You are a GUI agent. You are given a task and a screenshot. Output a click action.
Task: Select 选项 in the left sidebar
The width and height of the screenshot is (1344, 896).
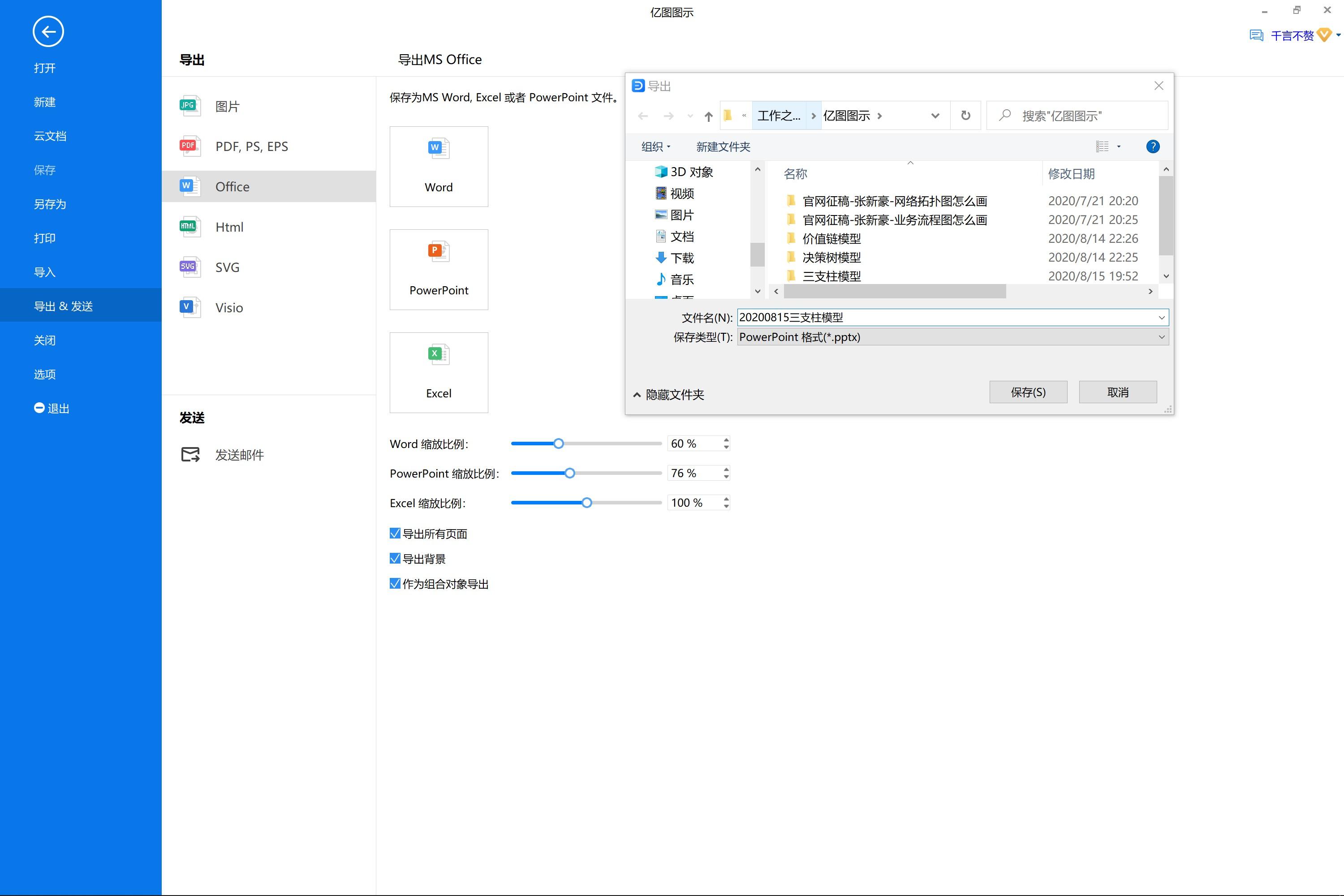click(44, 374)
